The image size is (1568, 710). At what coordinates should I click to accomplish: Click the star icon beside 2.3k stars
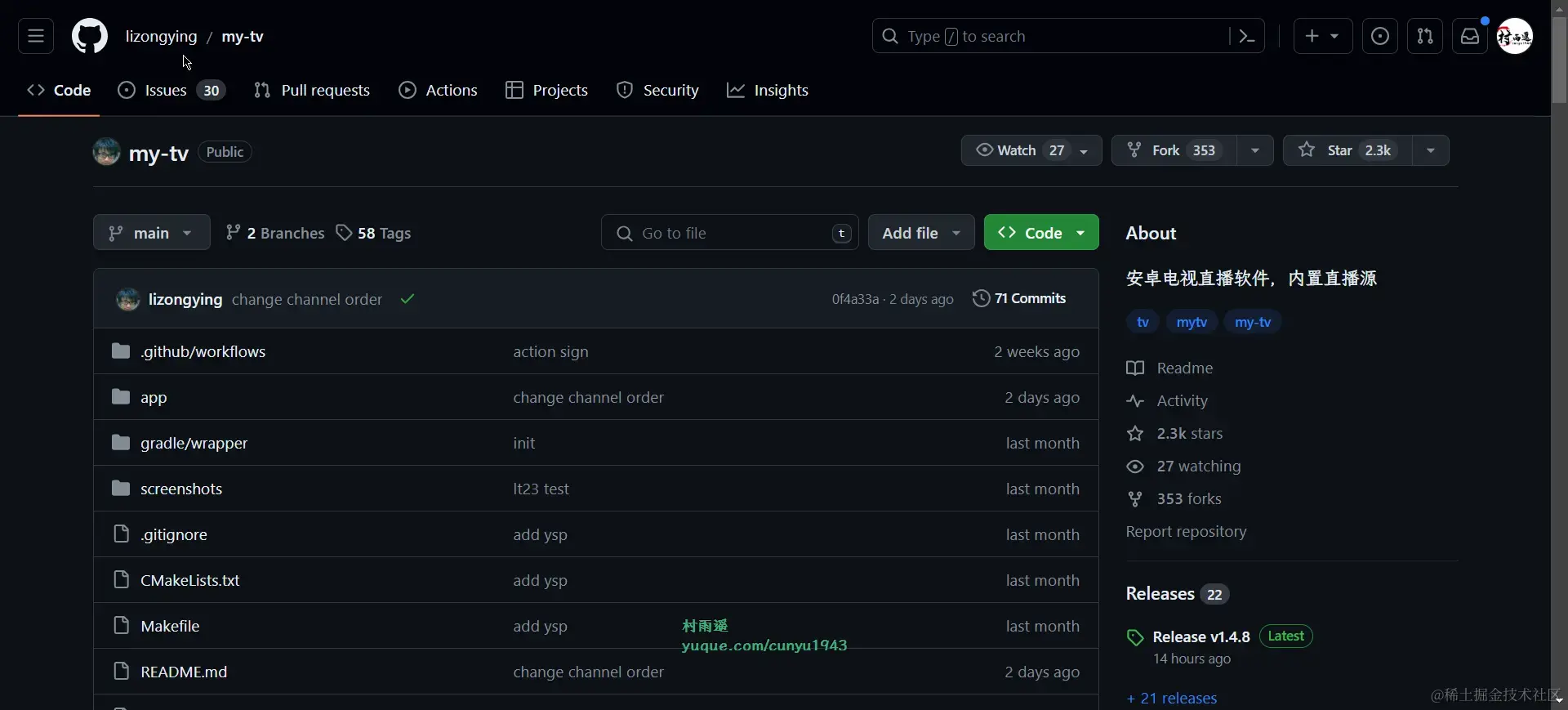pos(1135,433)
